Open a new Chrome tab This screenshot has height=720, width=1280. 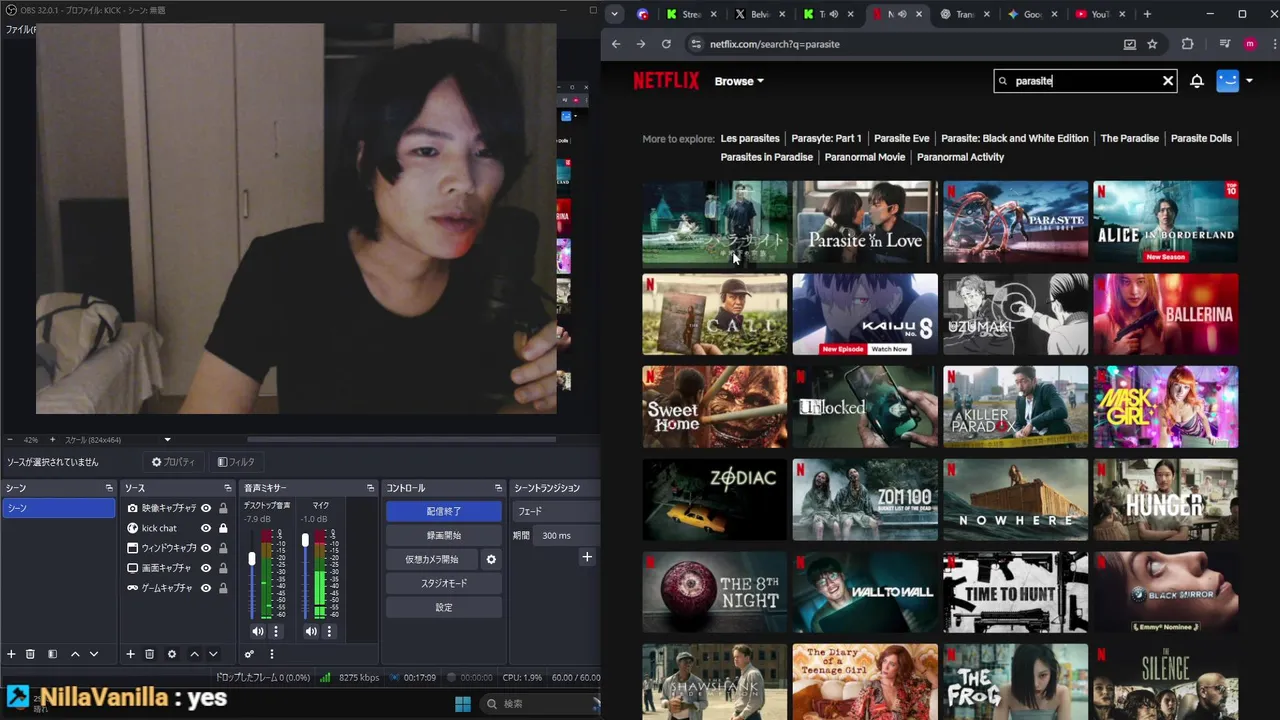[1147, 14]
